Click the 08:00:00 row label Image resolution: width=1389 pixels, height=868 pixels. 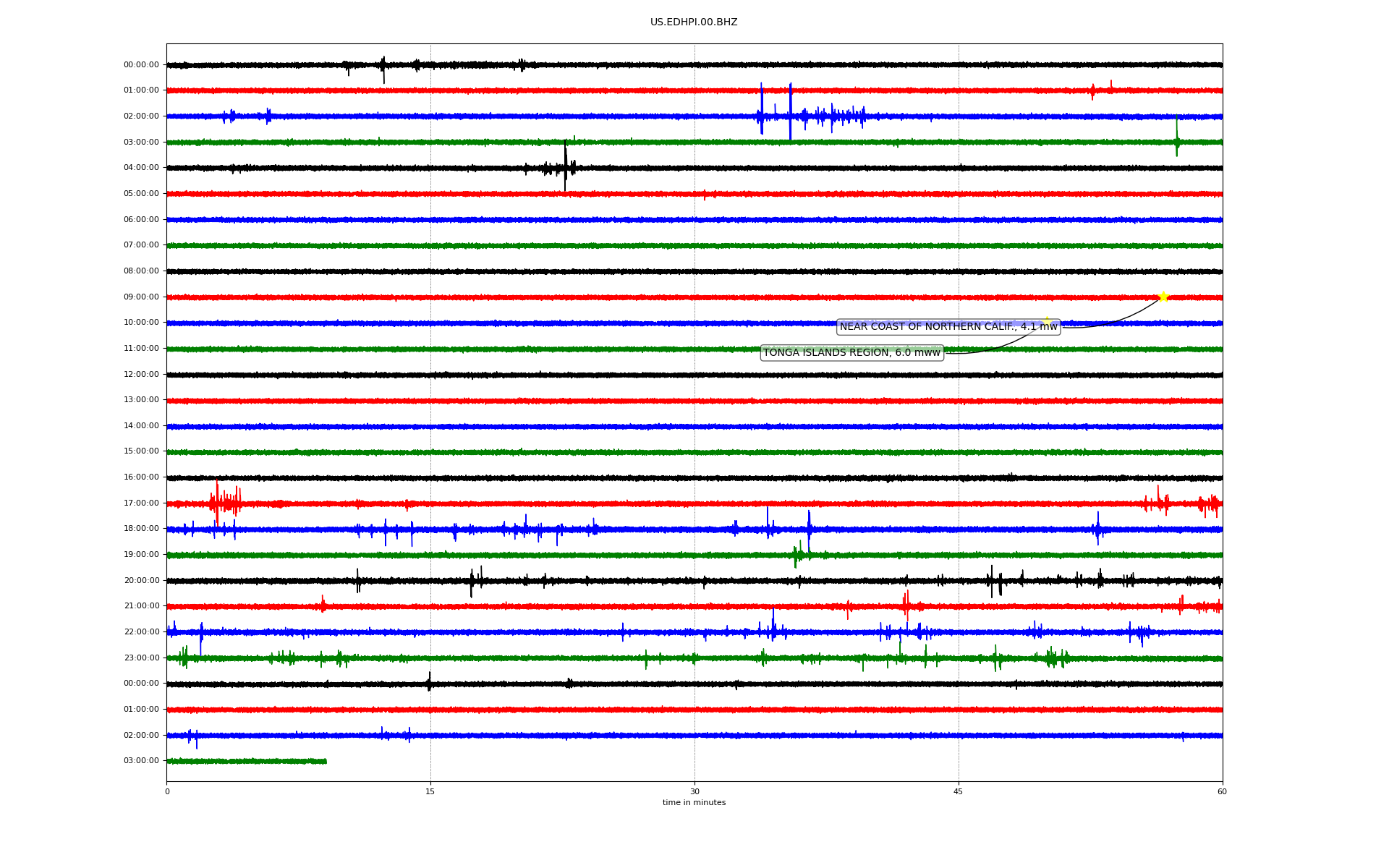click(141, 271)
